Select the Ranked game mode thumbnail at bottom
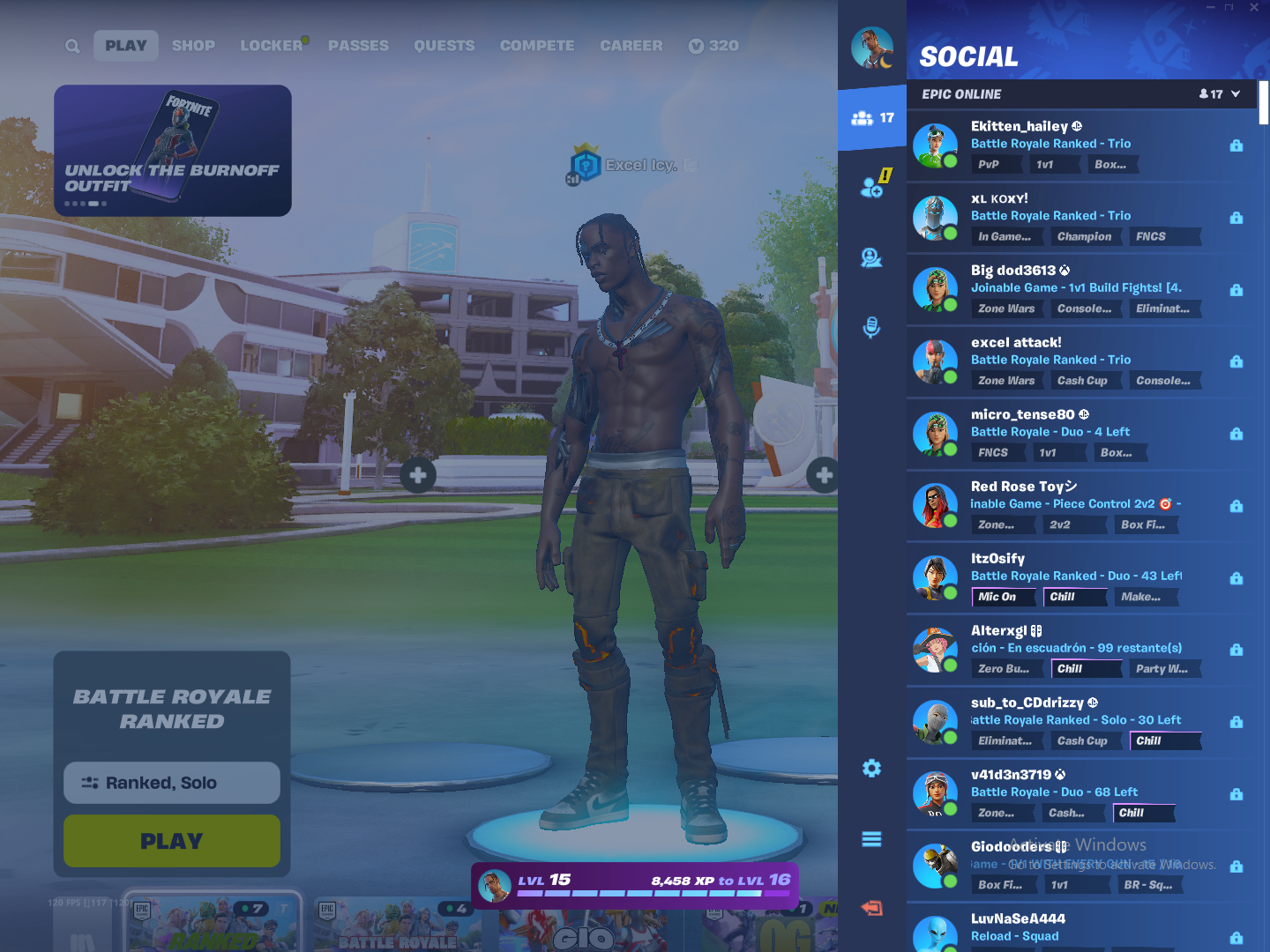 (x=214, y=924)
